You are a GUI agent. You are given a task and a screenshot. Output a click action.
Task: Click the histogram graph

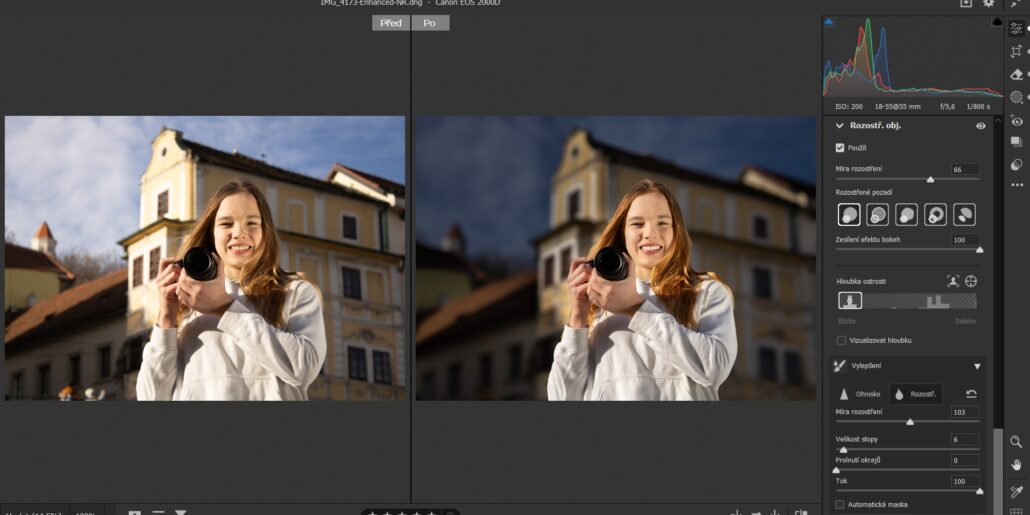point(913,57)
